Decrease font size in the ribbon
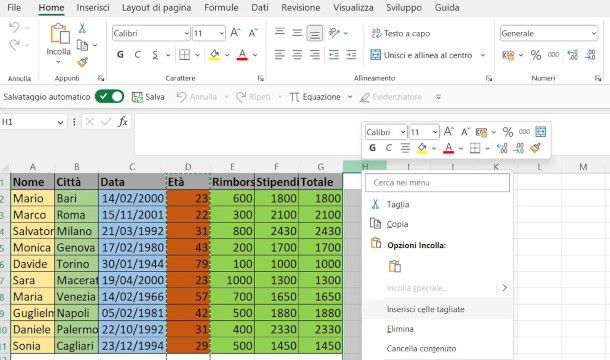This screenshot has width=610, height=360. 253,33
